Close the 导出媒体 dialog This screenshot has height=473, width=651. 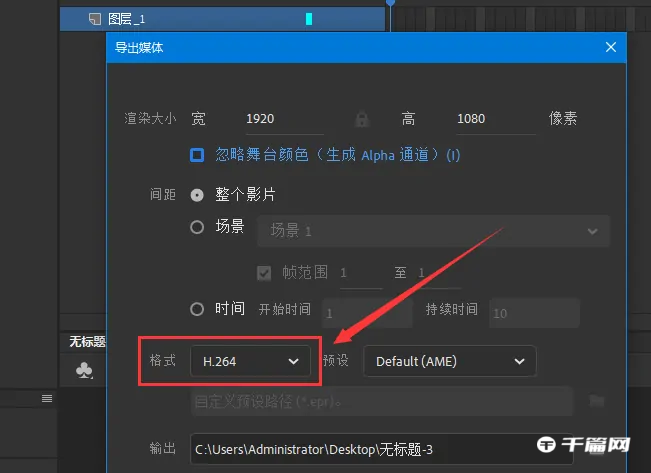(x=610, y=47)
